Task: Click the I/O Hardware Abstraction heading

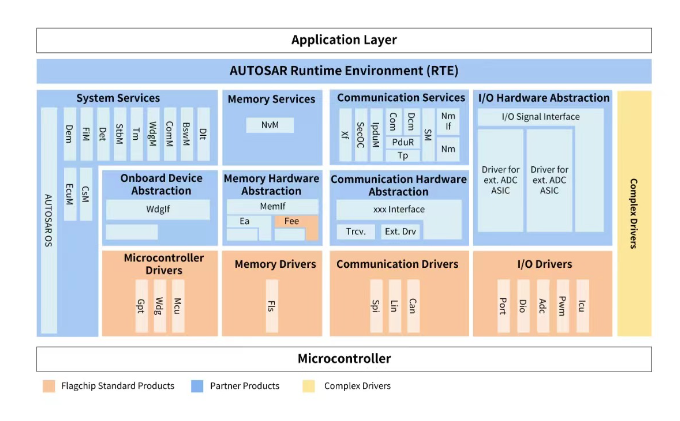Action: tap(544, 98)
